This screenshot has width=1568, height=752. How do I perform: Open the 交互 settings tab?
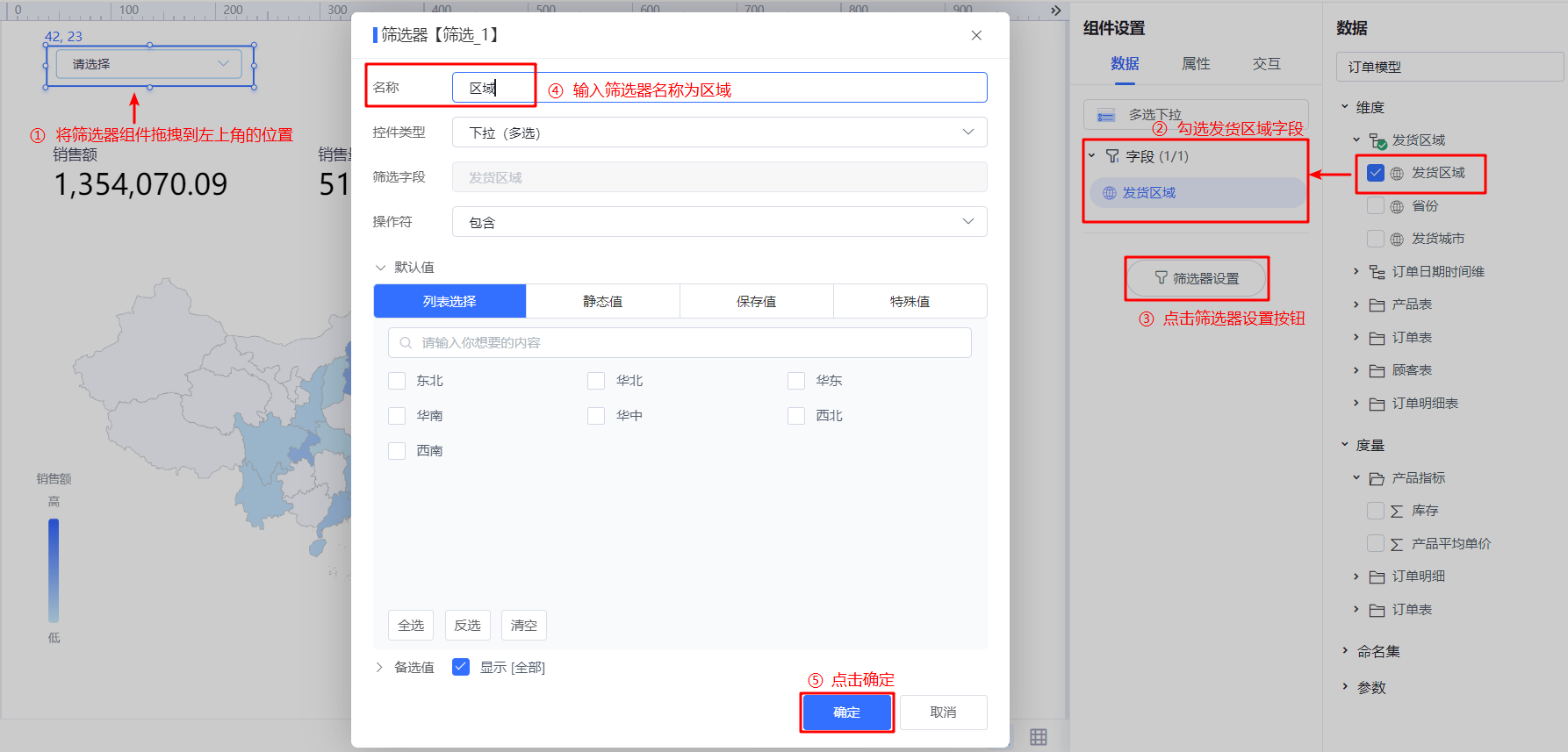(1267, 64)
